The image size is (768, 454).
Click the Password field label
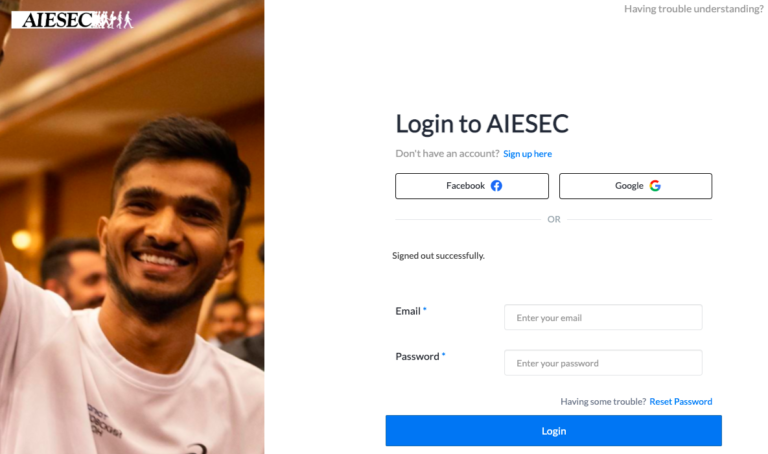417,357
